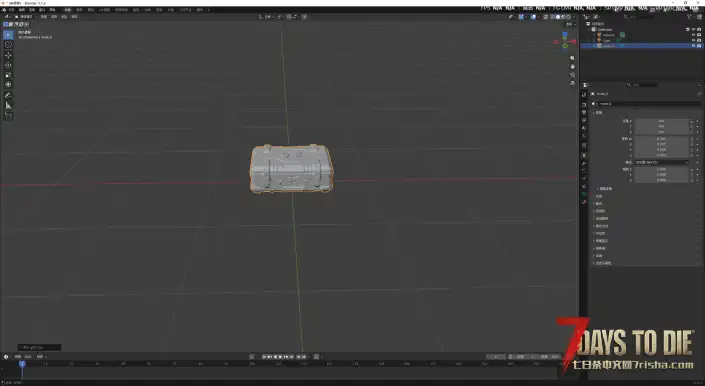
Task: Click the outliner filter funnel button
Action: [x=689, y=17]
